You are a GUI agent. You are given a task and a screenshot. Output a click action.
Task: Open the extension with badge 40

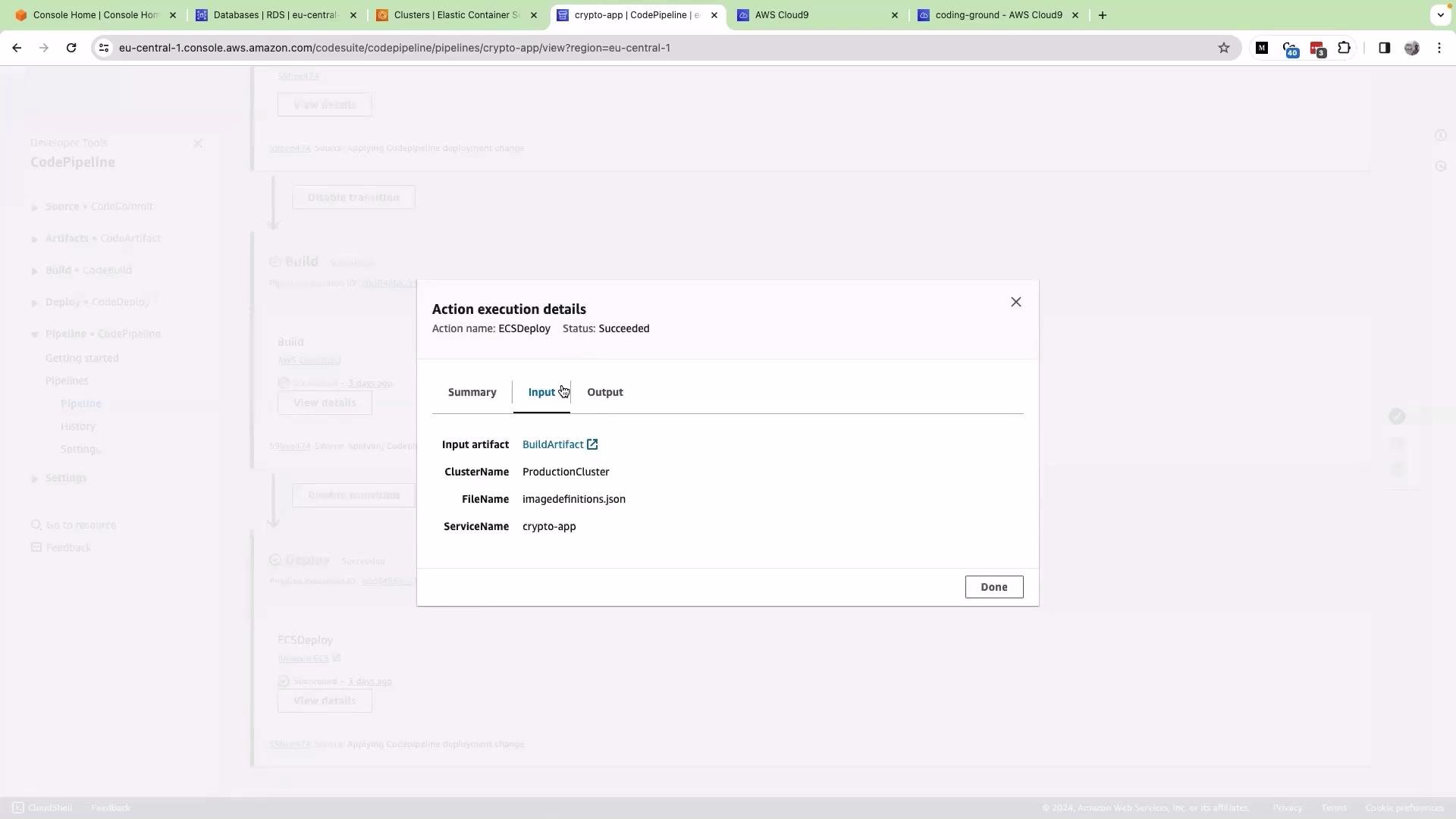(x=1290, y=49)
